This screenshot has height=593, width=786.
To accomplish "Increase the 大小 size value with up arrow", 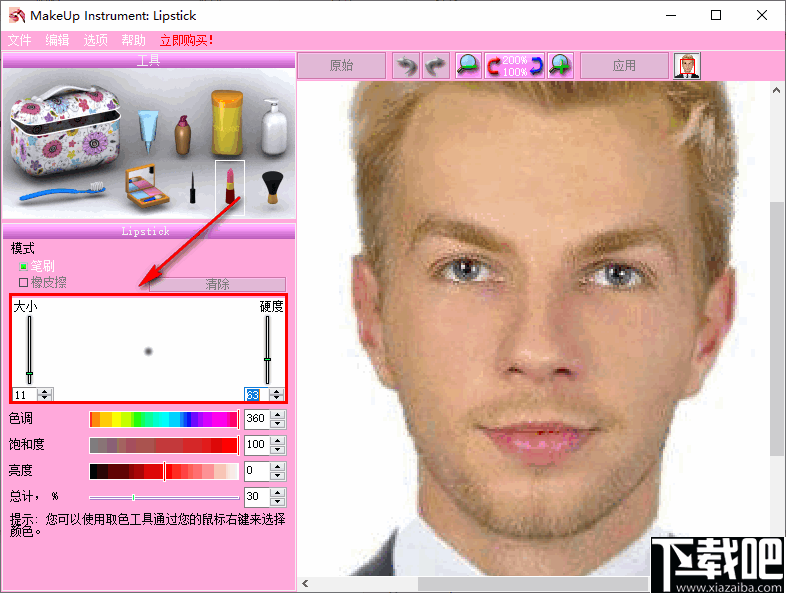I will (45, 391).
